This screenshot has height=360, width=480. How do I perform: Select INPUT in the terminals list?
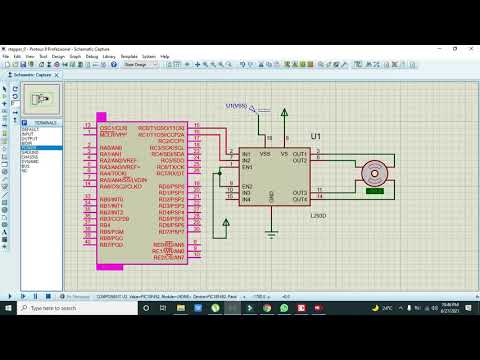(x=28, y=134)
